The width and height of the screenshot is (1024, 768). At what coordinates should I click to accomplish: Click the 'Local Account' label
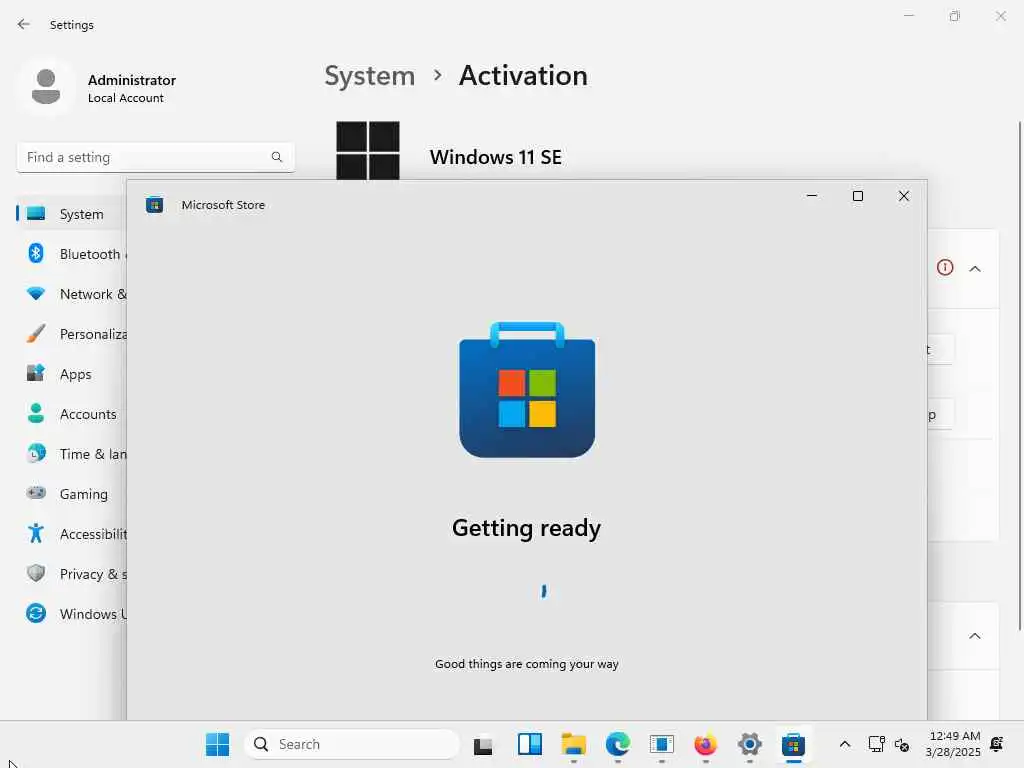[126, 98]
